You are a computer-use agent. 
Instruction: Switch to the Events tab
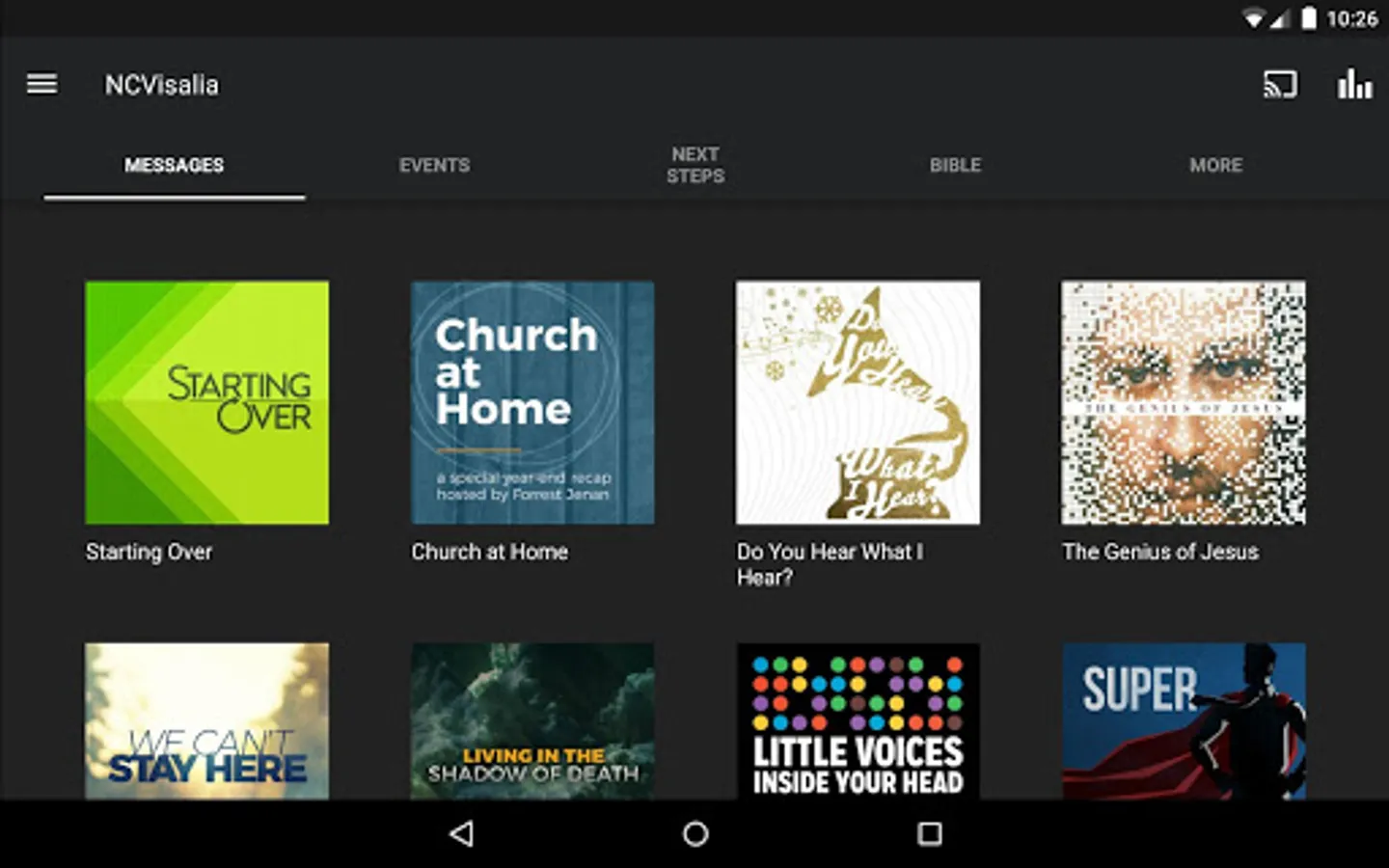[435, 165]
